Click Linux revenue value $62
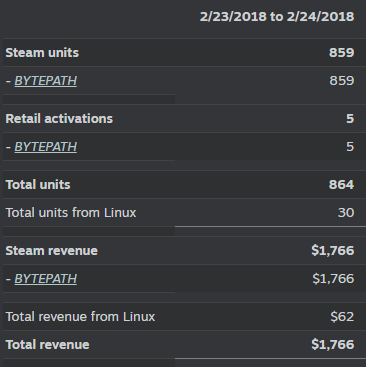Viewport: 366px width, 367px height. (x=342, y=317)
